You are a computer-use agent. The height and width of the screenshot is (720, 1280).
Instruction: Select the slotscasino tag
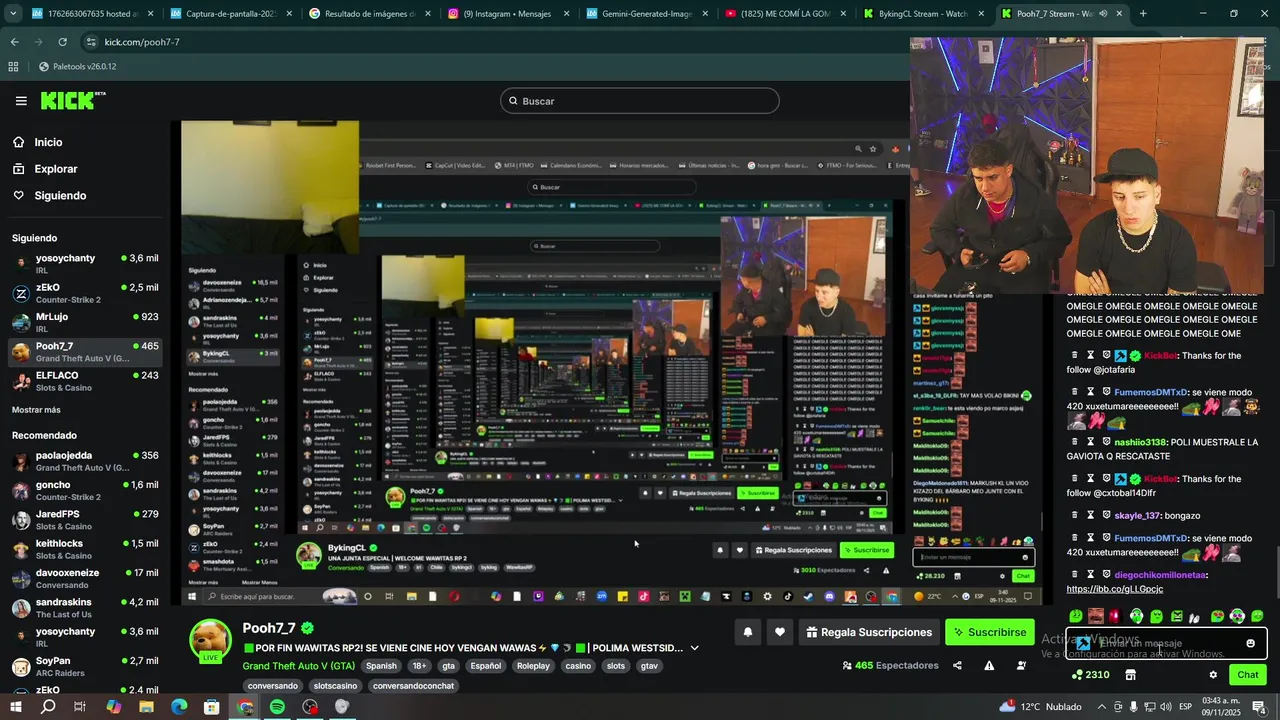coord(335,686)
